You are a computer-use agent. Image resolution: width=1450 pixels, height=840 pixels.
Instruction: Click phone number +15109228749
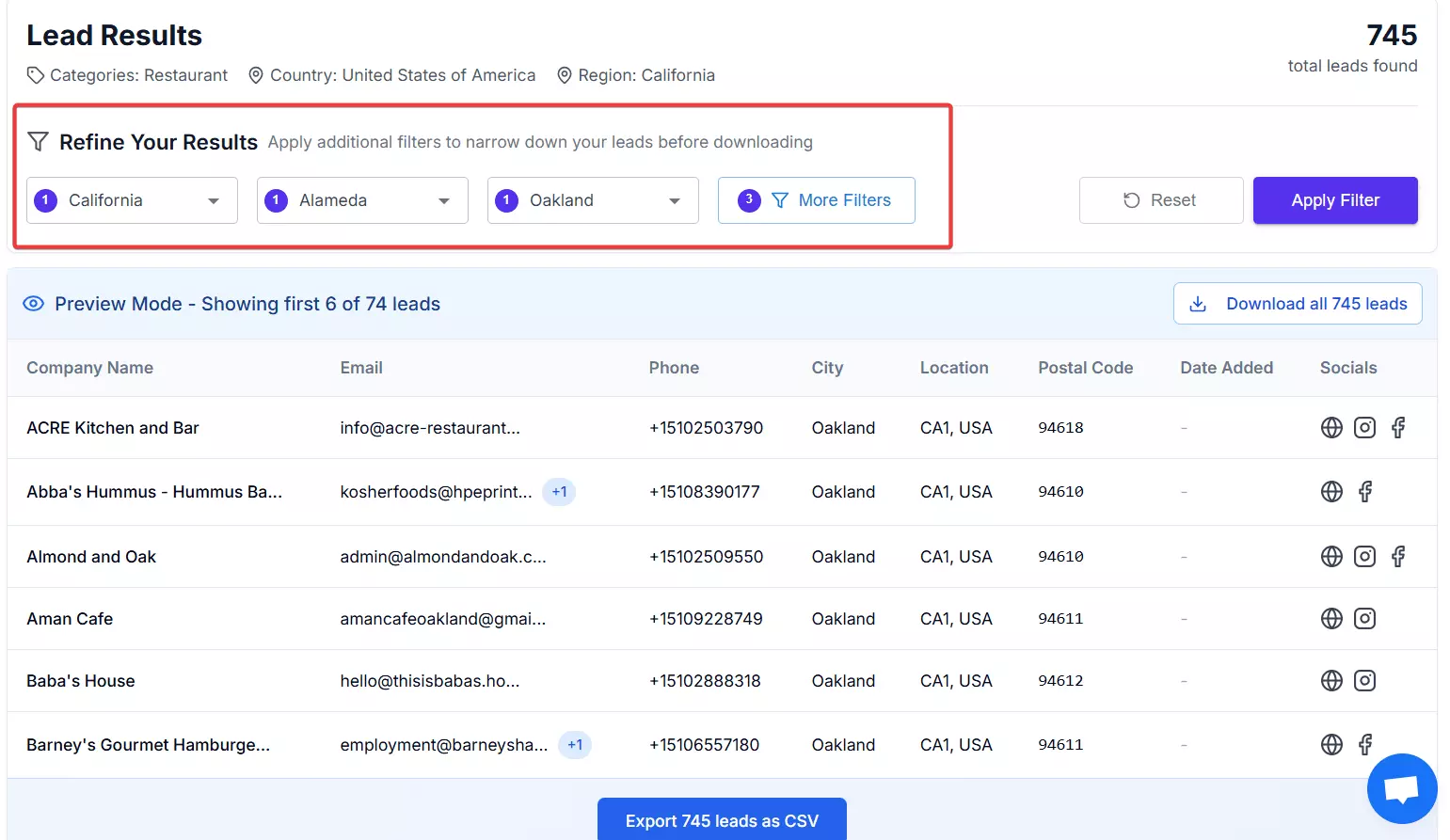(706, 619)
